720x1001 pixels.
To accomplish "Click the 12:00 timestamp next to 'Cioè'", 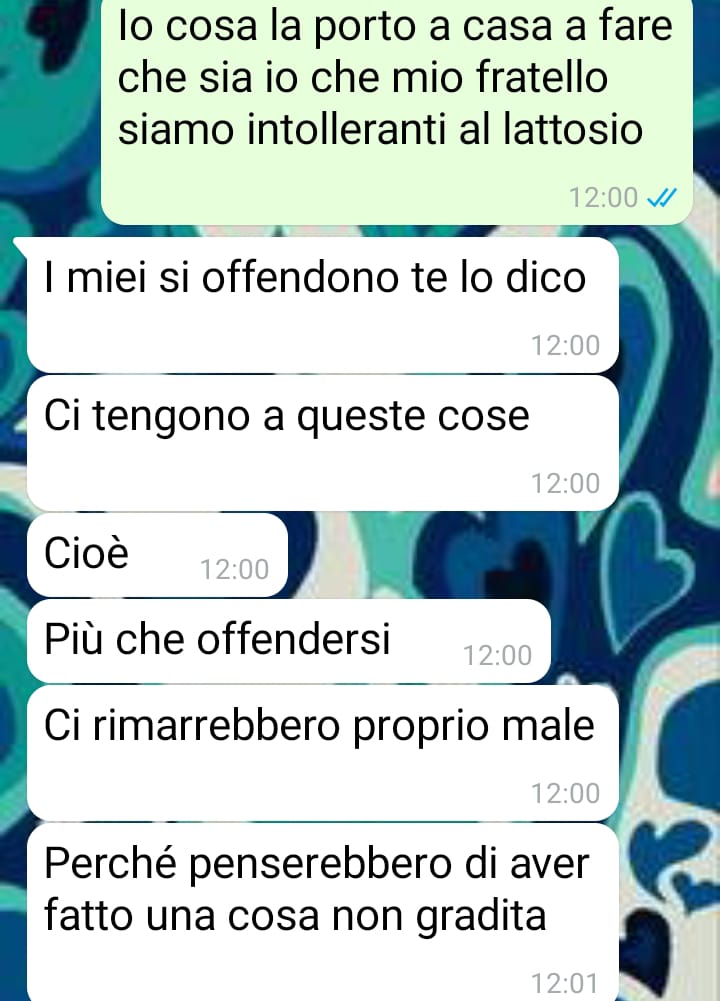I will (235, 569).
